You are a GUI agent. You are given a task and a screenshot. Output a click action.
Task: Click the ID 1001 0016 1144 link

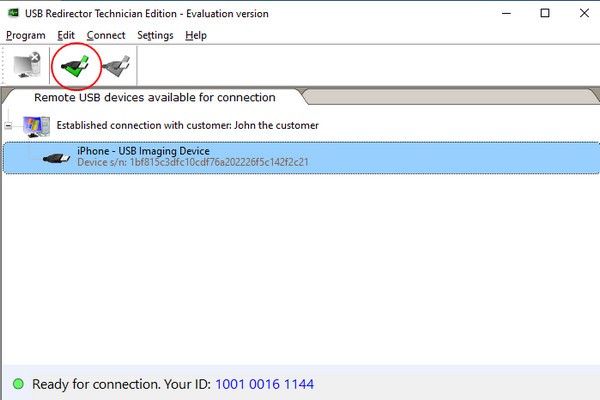264,384
